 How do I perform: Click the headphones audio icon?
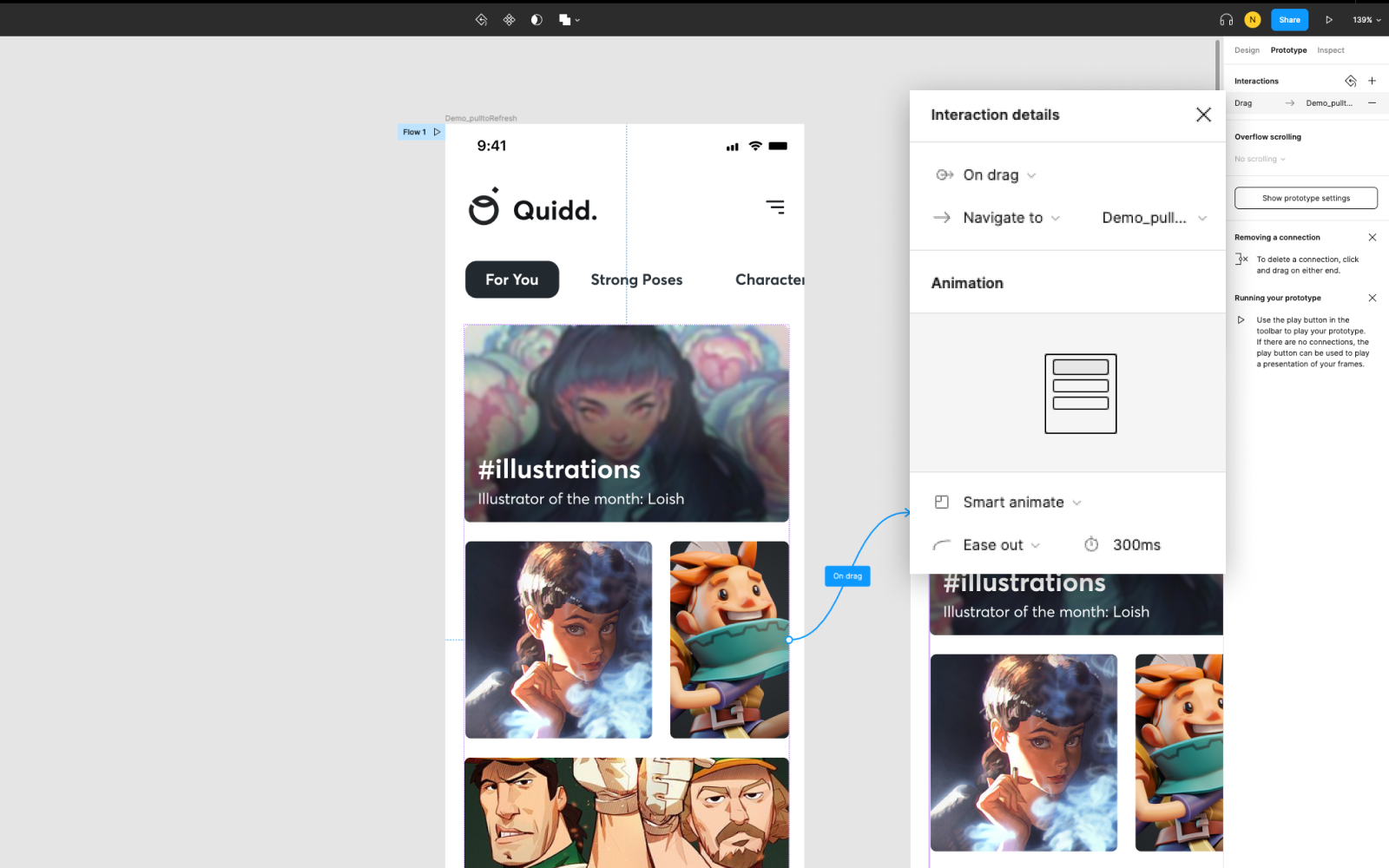click(1226, 19)
